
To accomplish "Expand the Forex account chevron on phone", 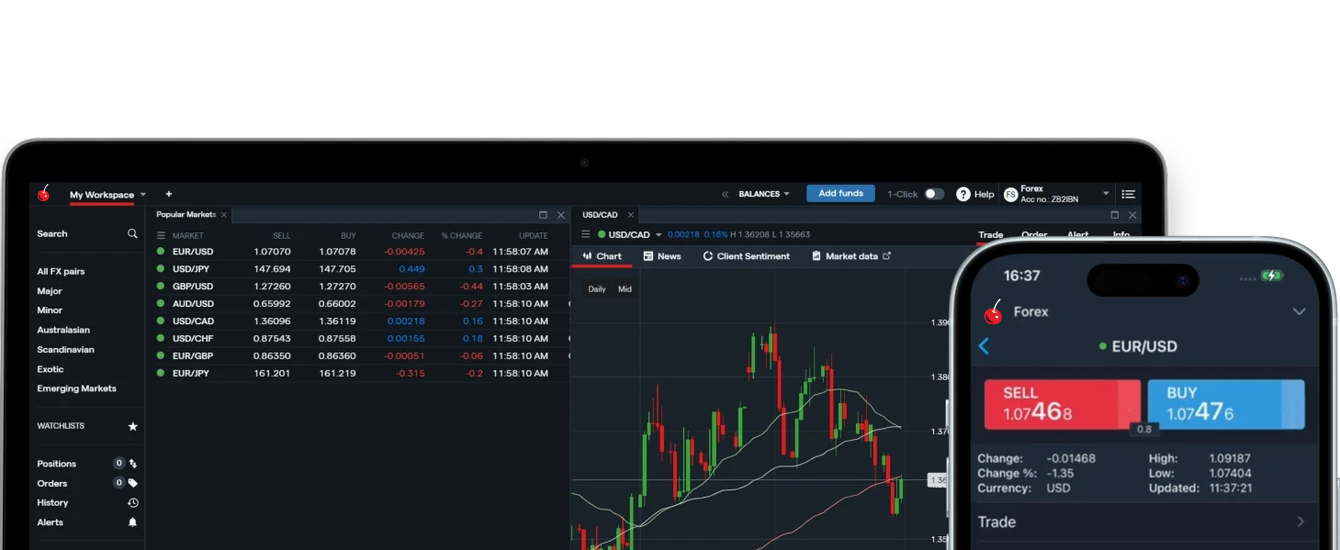I will coord(1299,312).
